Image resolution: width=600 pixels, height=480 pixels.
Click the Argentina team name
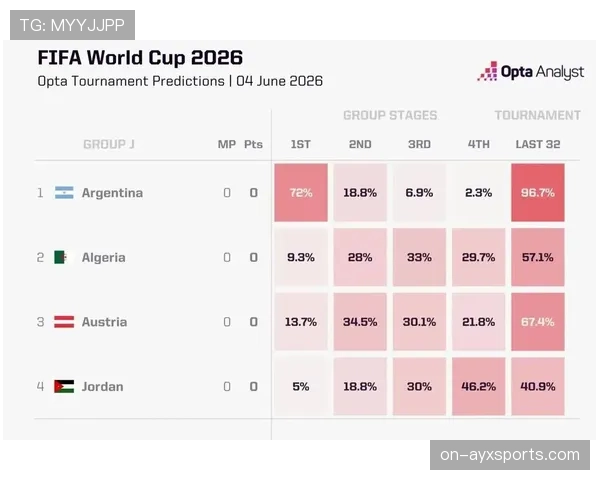[112, 193]
